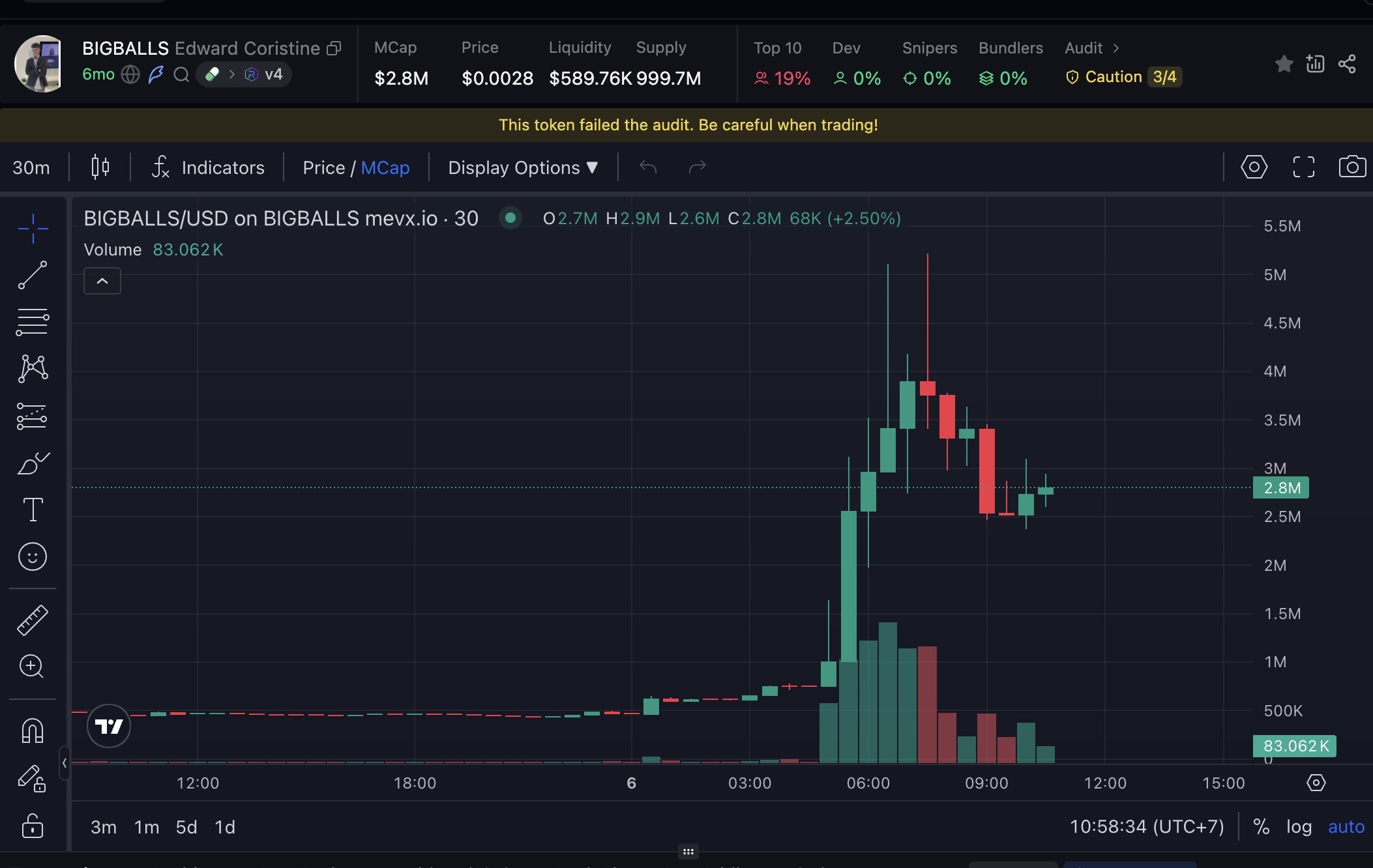1373x868 pixels.
Task: Open the chart stats icon beside star
Action: pyautogui.click(x=1315, y=64)
